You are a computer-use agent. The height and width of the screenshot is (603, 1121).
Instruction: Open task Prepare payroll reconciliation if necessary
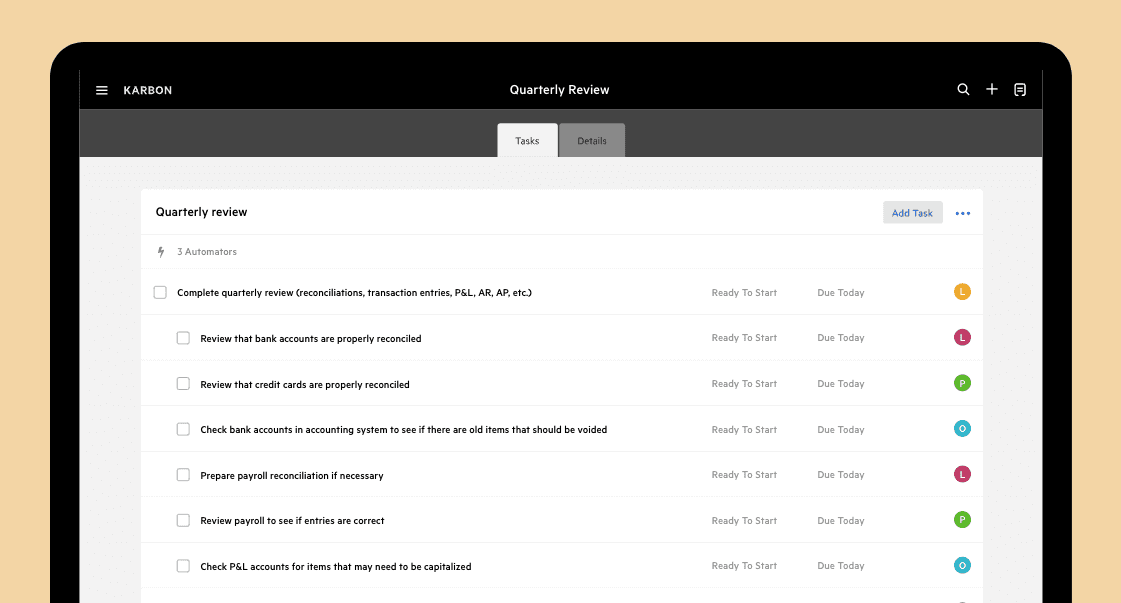click(x=292, y=475)
